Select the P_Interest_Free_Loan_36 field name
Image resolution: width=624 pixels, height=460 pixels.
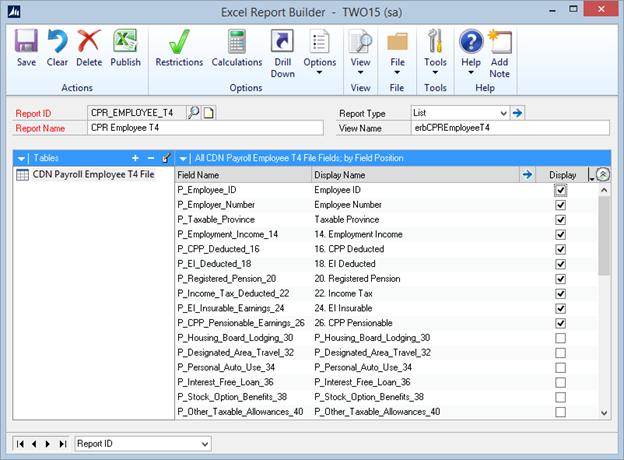[x=225, y=382]
